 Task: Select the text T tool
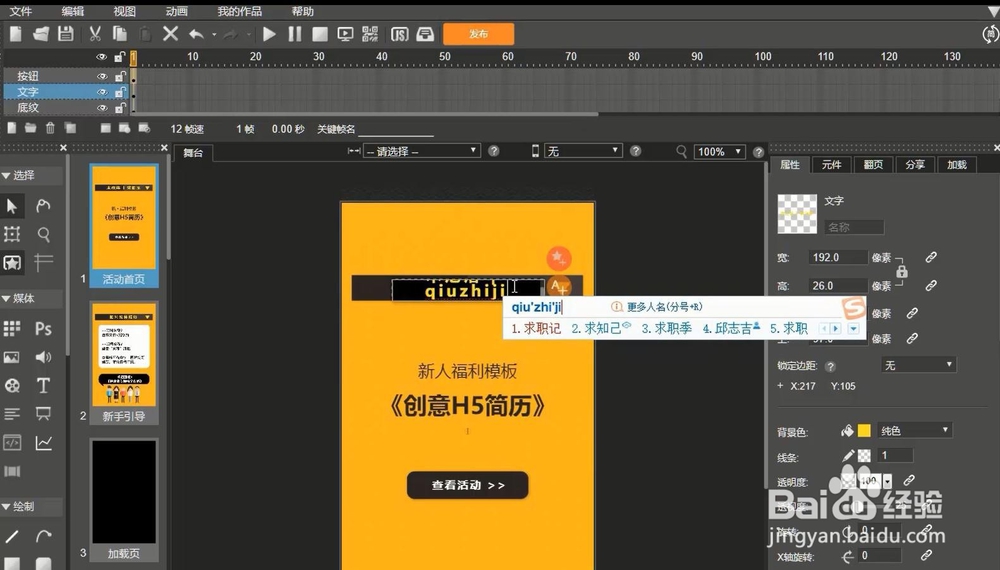[x=43, y=385]
